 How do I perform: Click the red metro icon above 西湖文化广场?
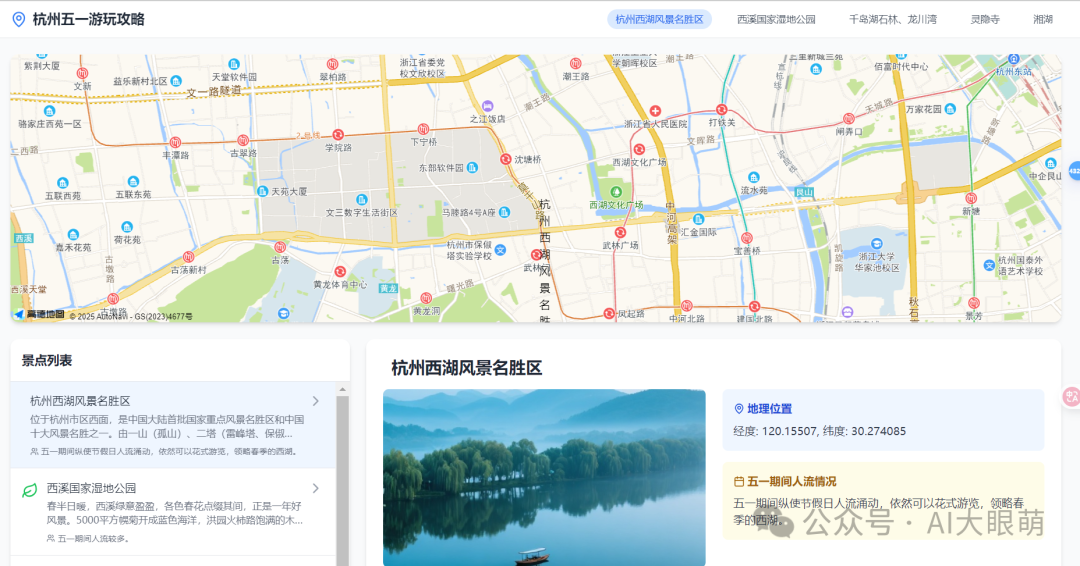639,149
